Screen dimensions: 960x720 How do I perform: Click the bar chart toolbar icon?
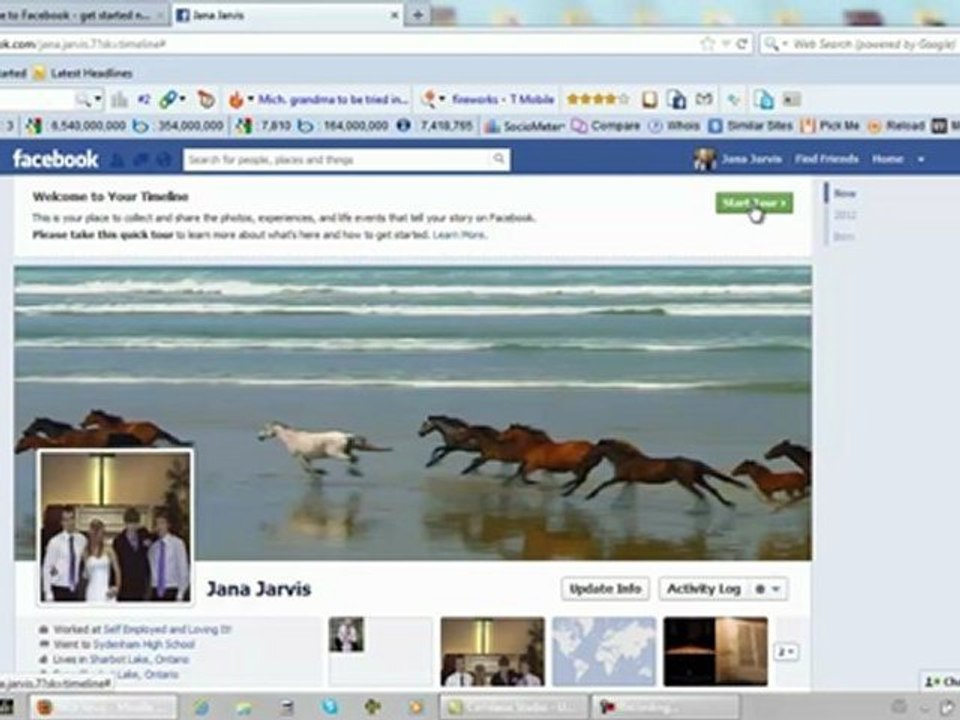[120, 99]
